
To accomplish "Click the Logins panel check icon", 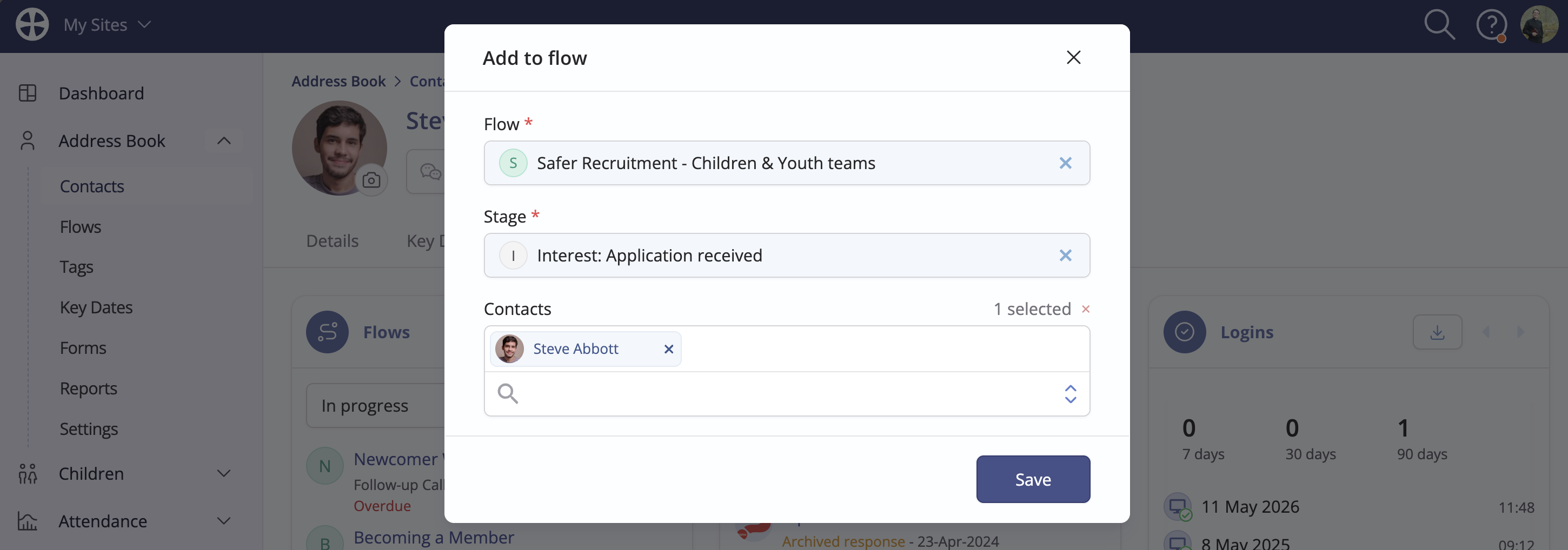I will click(x=1185, y=332).
